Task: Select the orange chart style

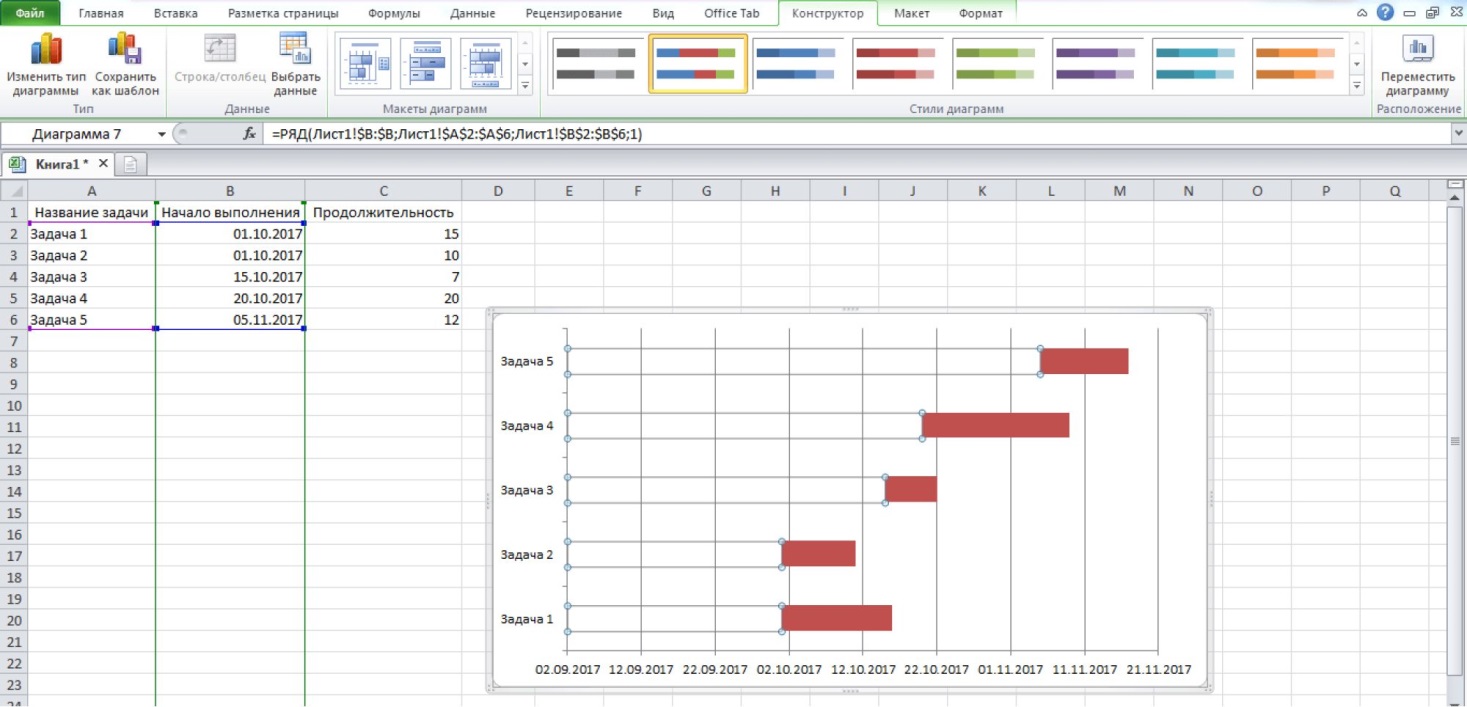Action: pyautogui.click(x=1297, y=64)
